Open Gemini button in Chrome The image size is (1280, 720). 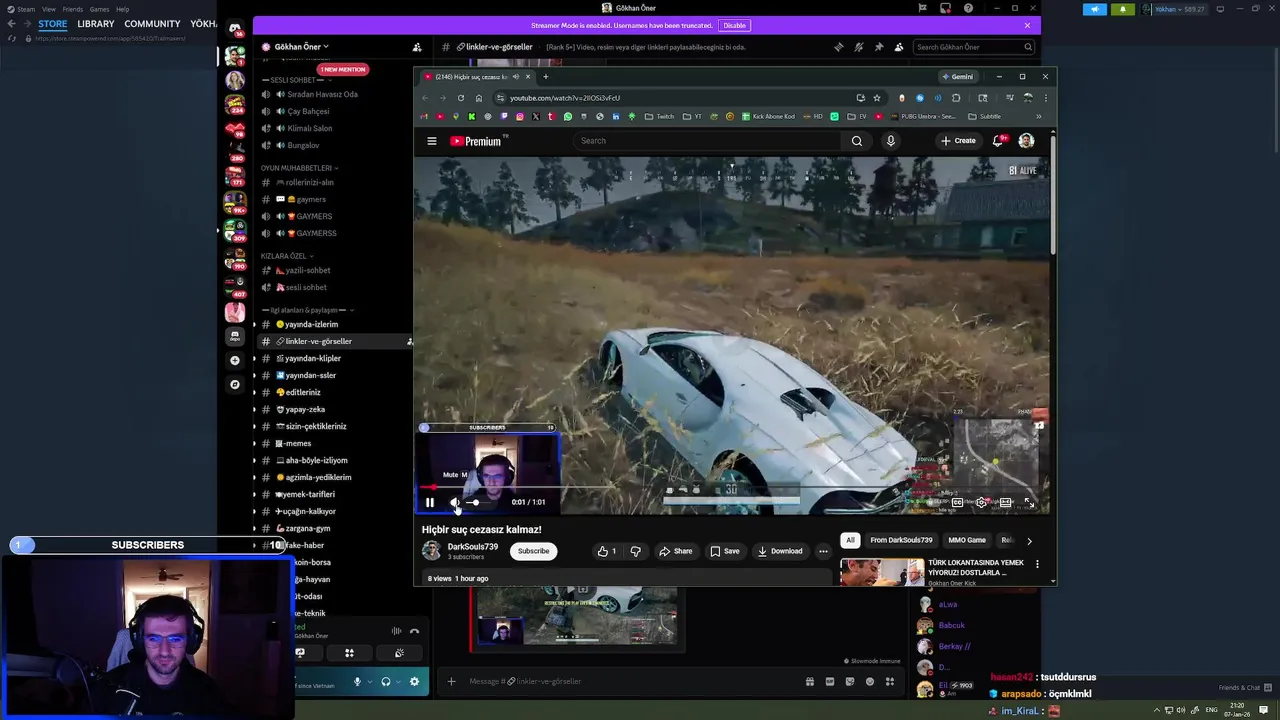957,77
